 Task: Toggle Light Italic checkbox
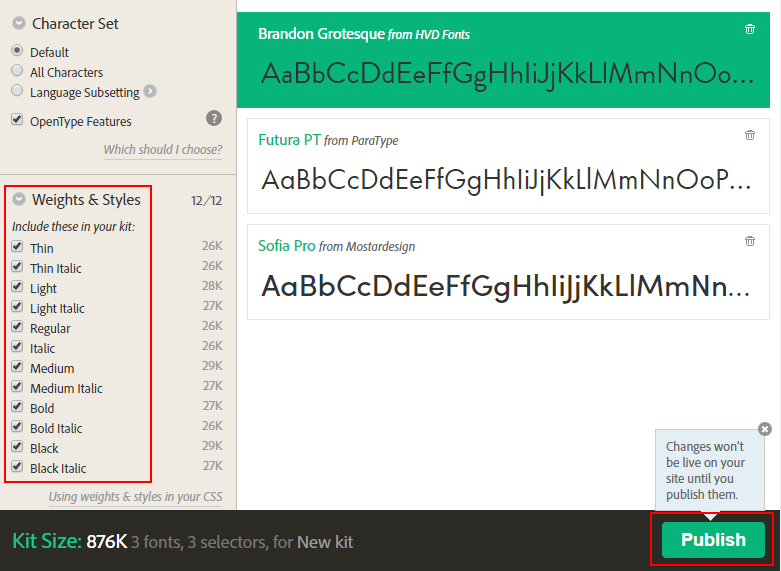point(17,306)
